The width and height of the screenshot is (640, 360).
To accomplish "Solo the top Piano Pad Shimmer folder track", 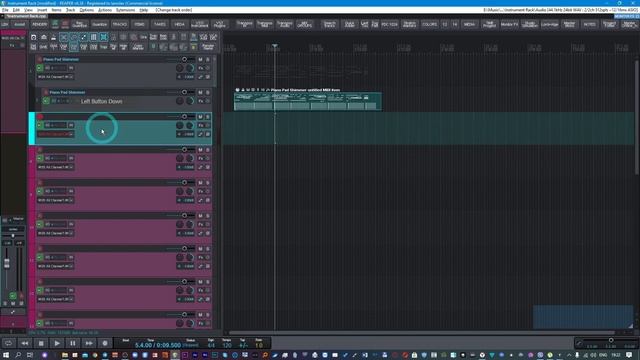I will [x=208, y=59].
